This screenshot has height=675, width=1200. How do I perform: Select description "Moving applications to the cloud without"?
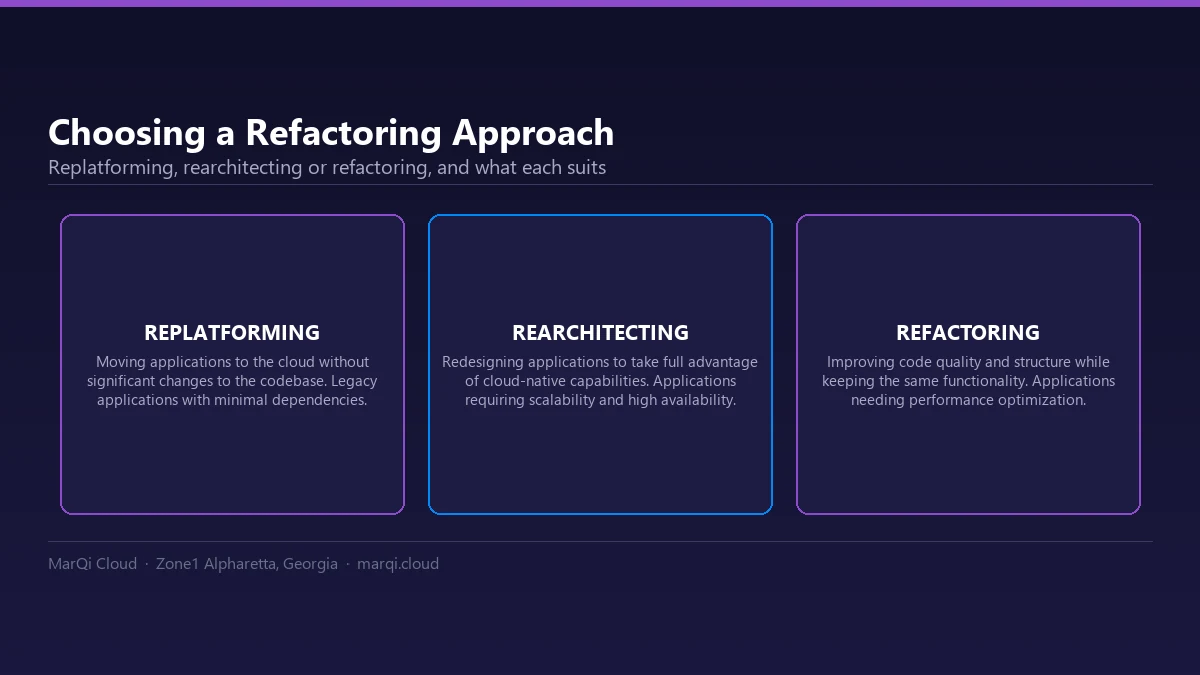tap(232, 381)
